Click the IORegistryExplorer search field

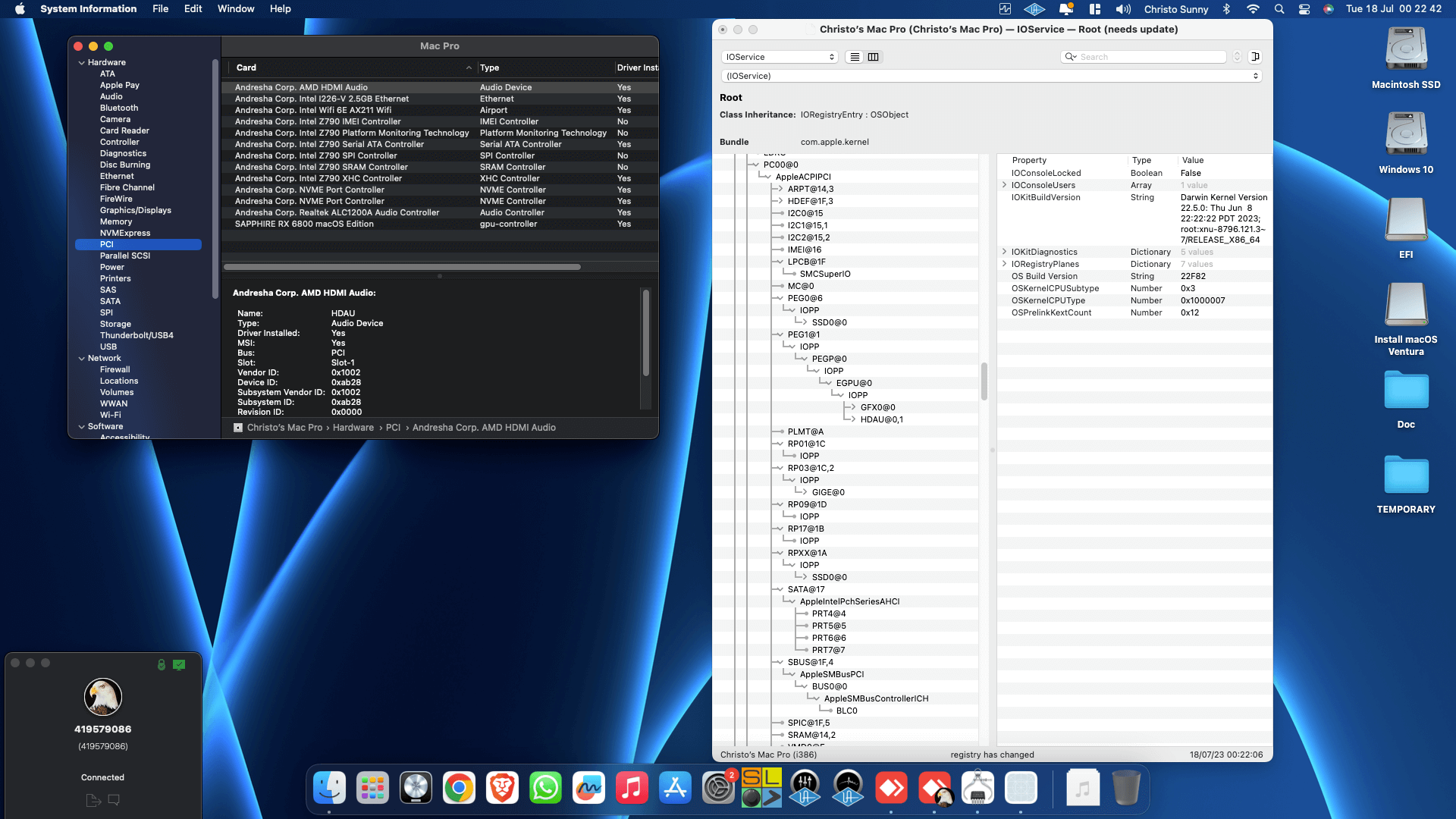1144,57
